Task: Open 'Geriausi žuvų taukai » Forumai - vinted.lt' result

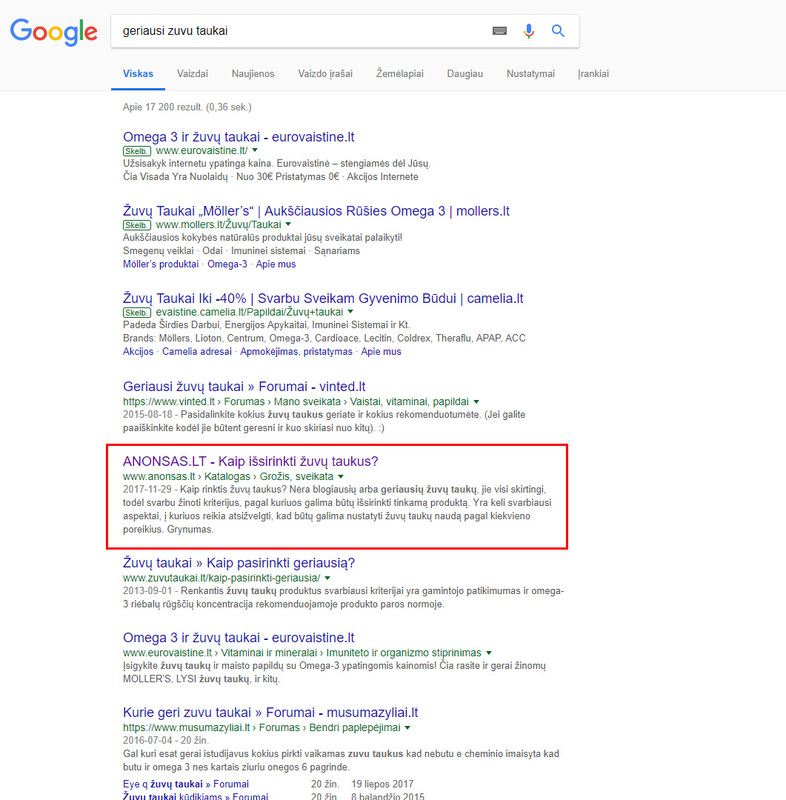Action: [x=244, y=386]
